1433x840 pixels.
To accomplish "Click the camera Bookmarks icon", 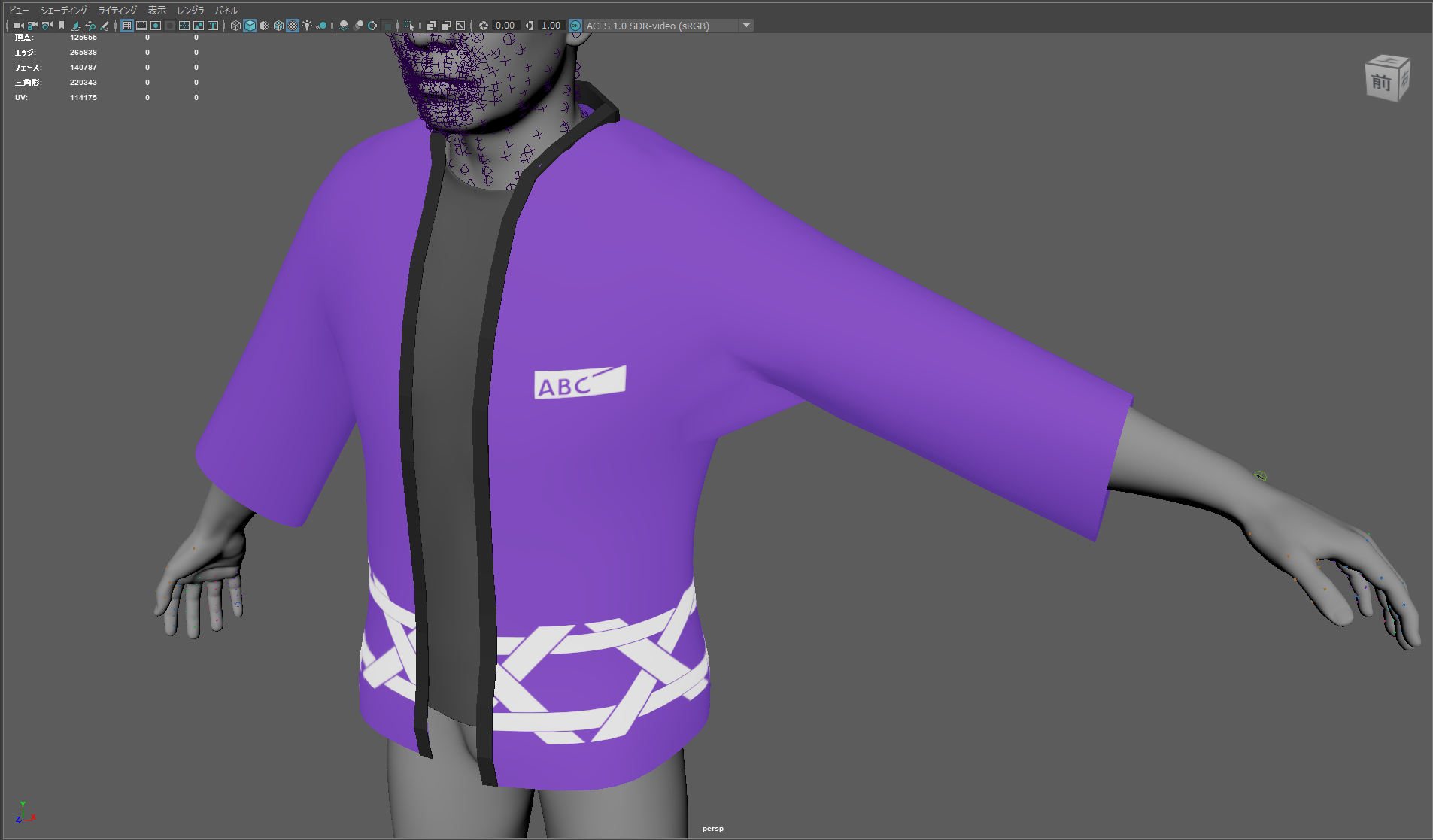I will [62, 26].
